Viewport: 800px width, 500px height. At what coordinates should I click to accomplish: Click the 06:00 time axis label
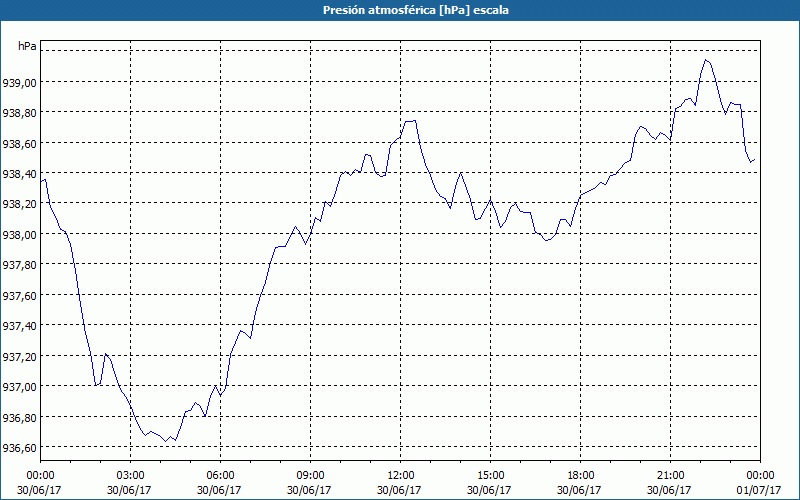220,476
